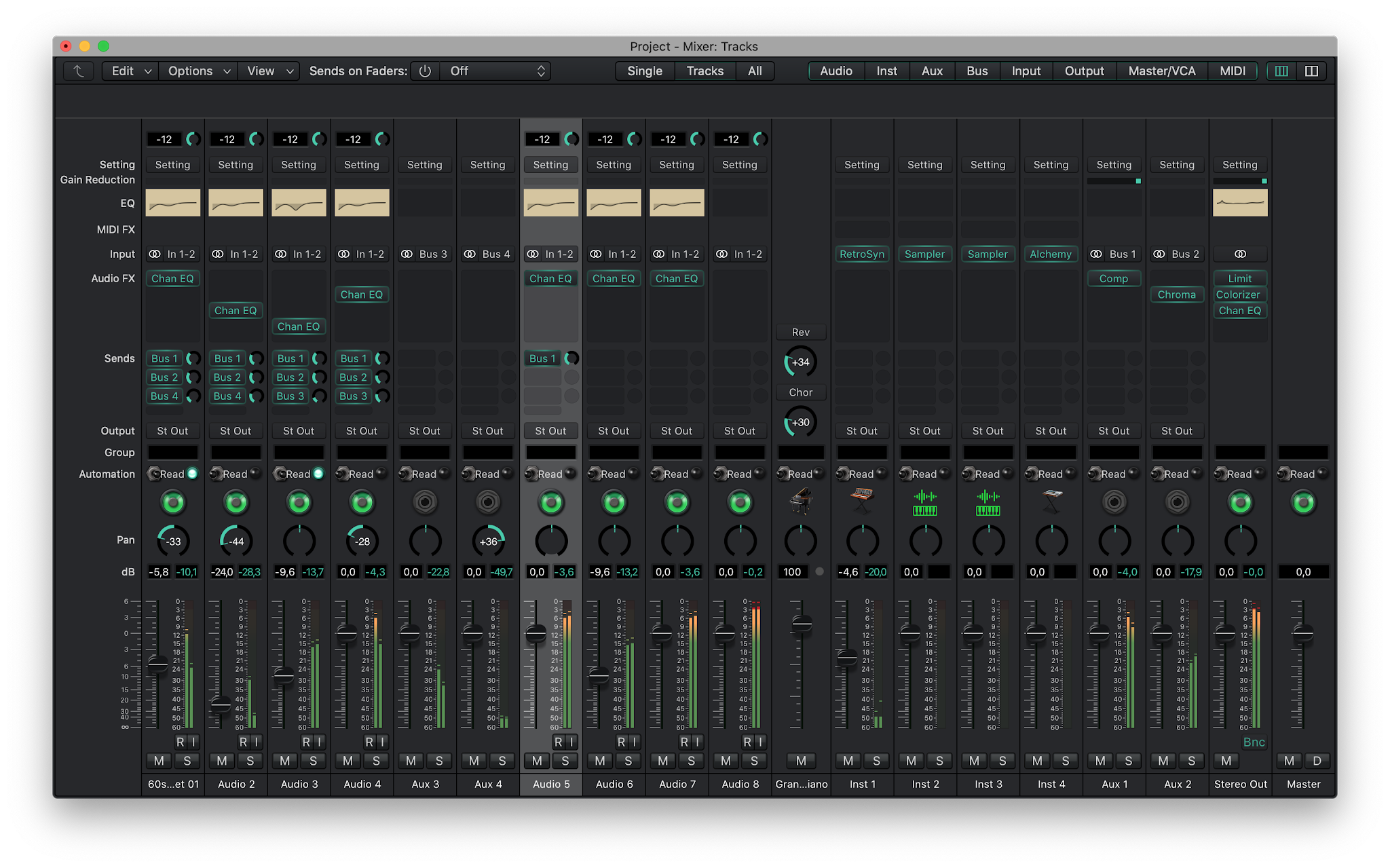Toggle Dim button on Master channel
The height and width of the screenshot is (868, 1390).
pos(1317,761)
